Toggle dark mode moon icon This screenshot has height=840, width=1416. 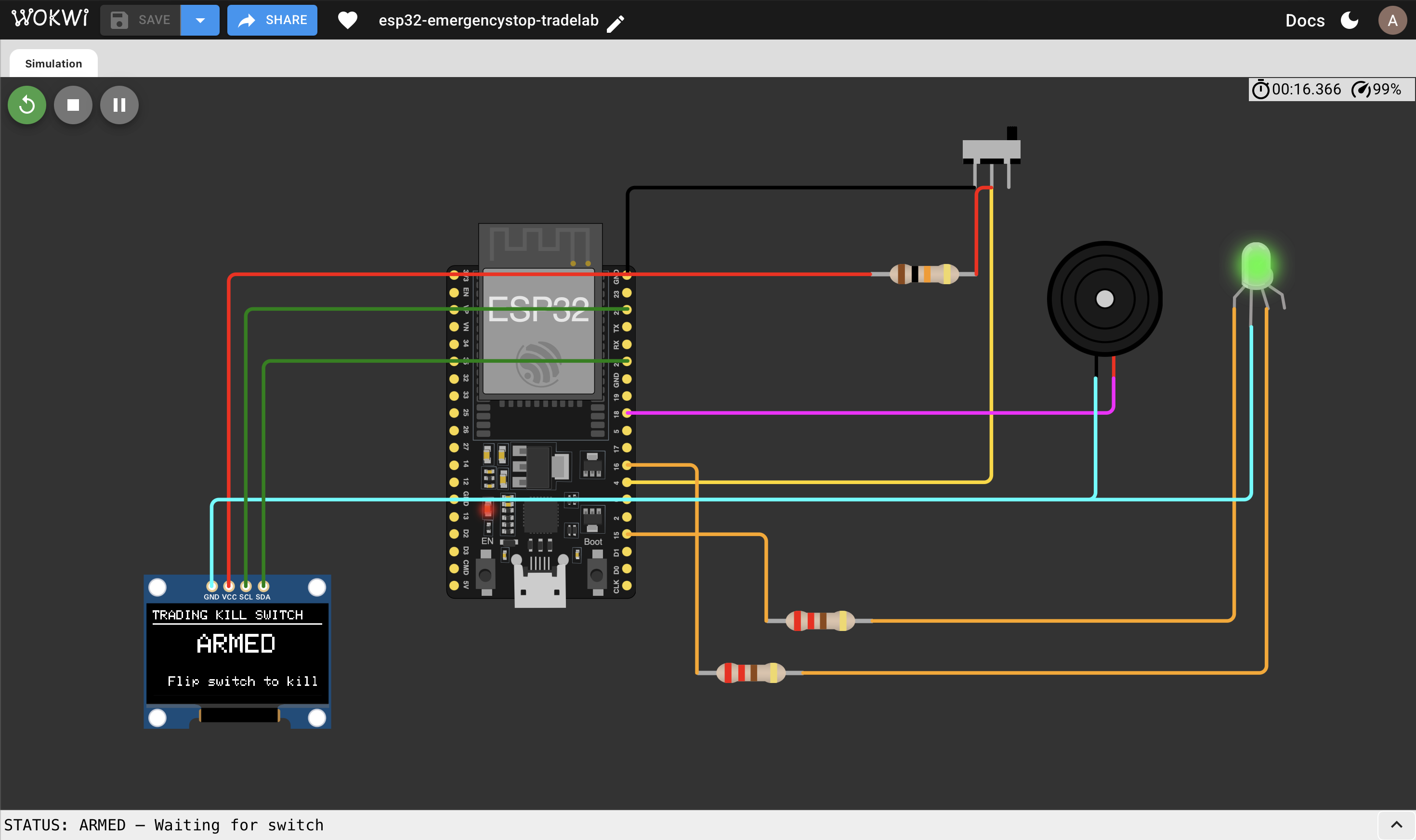(x=1349, y=20)
